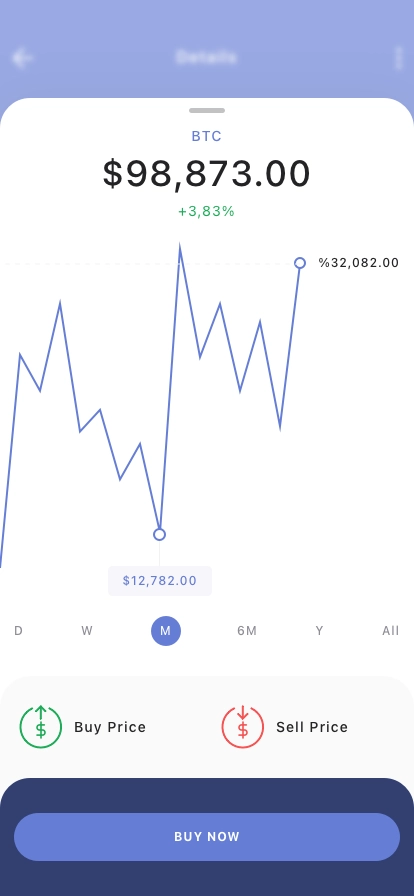Tap the back arrow icon
The image size is (414, 896).
(x=22, y=58)
